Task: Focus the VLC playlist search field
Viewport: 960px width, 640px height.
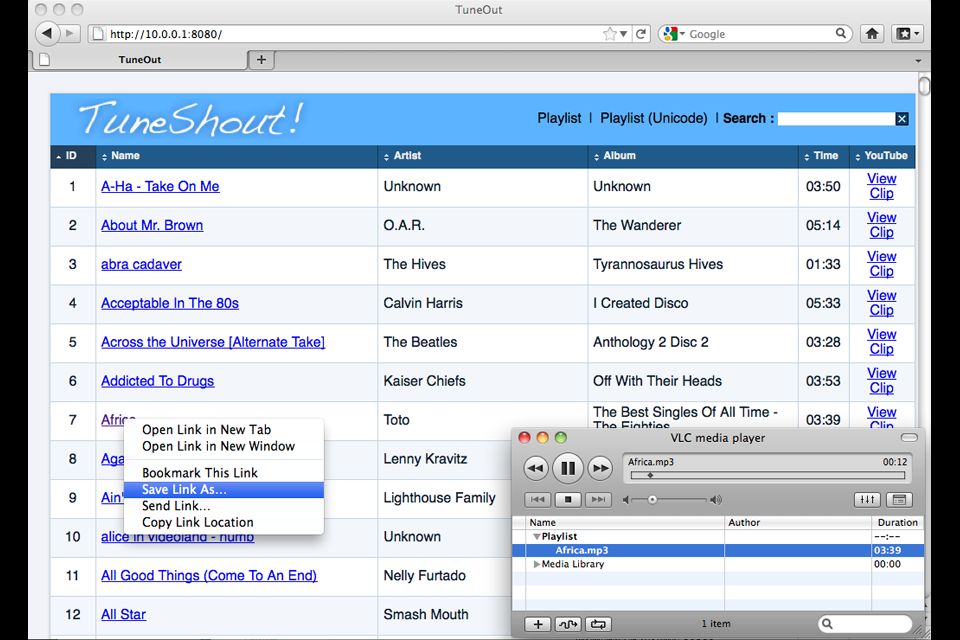Action: 865,624
